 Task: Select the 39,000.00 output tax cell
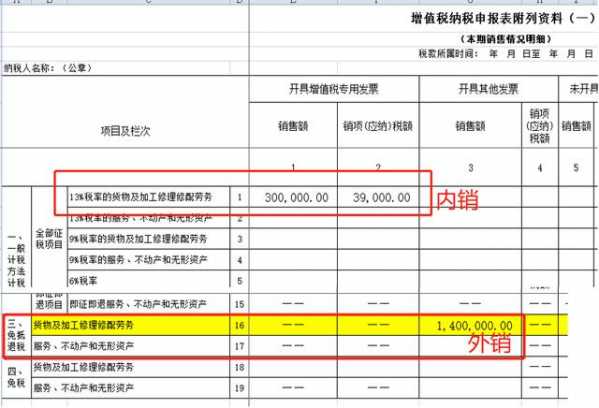[x=378, y=197]
